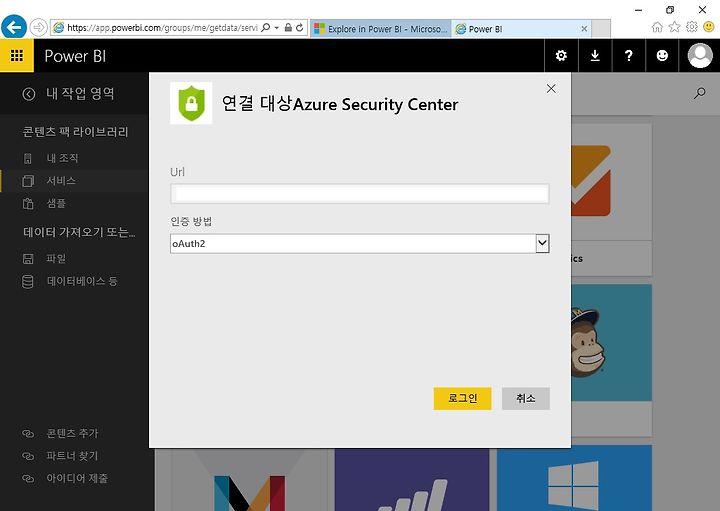This screenshot has width=720, height=511.
Task: Click the browser home icon
Action: click(x=658, y=27)
